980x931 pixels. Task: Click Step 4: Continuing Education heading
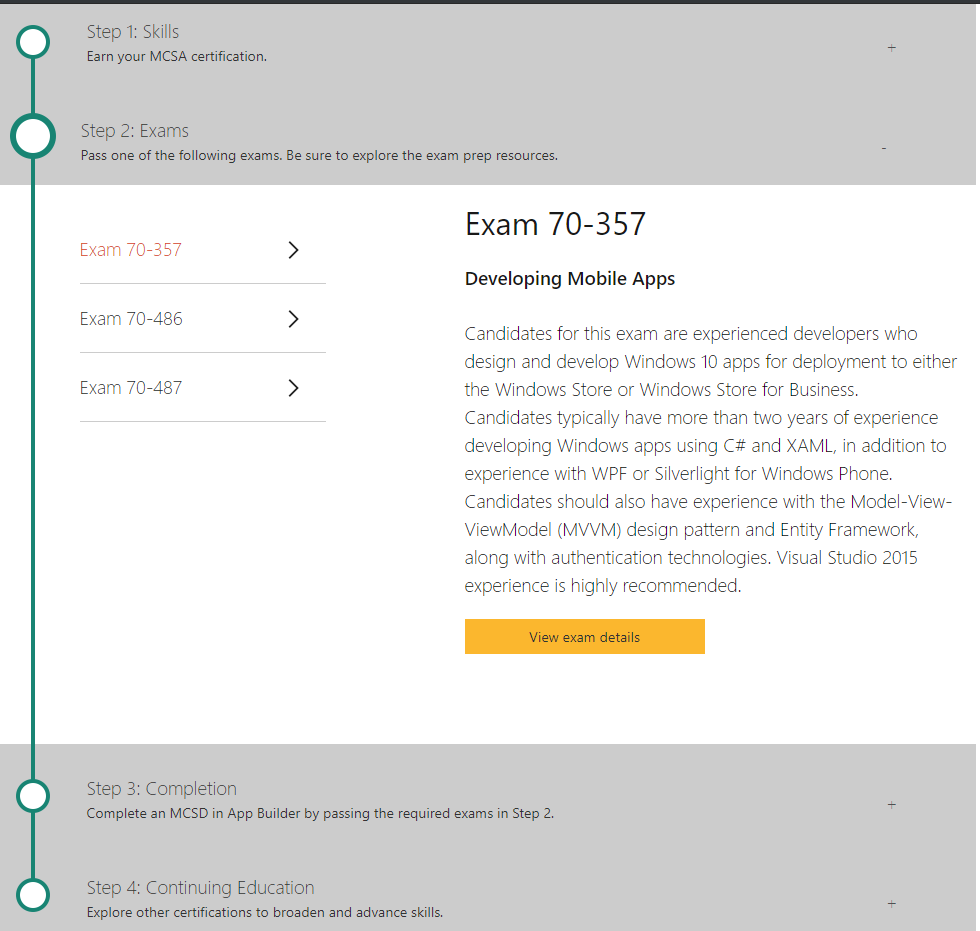pos(200,887)
